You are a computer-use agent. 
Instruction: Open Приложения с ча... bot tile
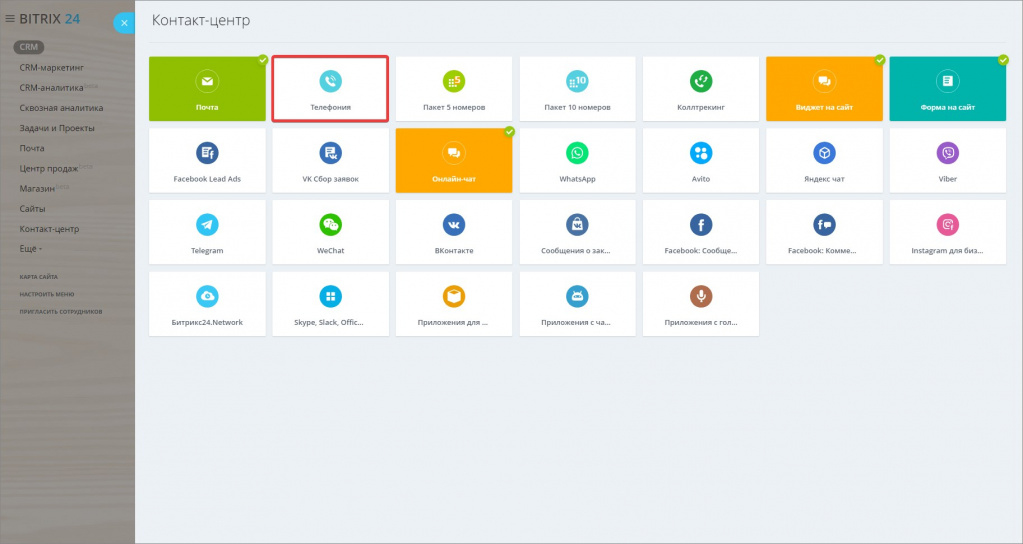click(x=577, y=304)
